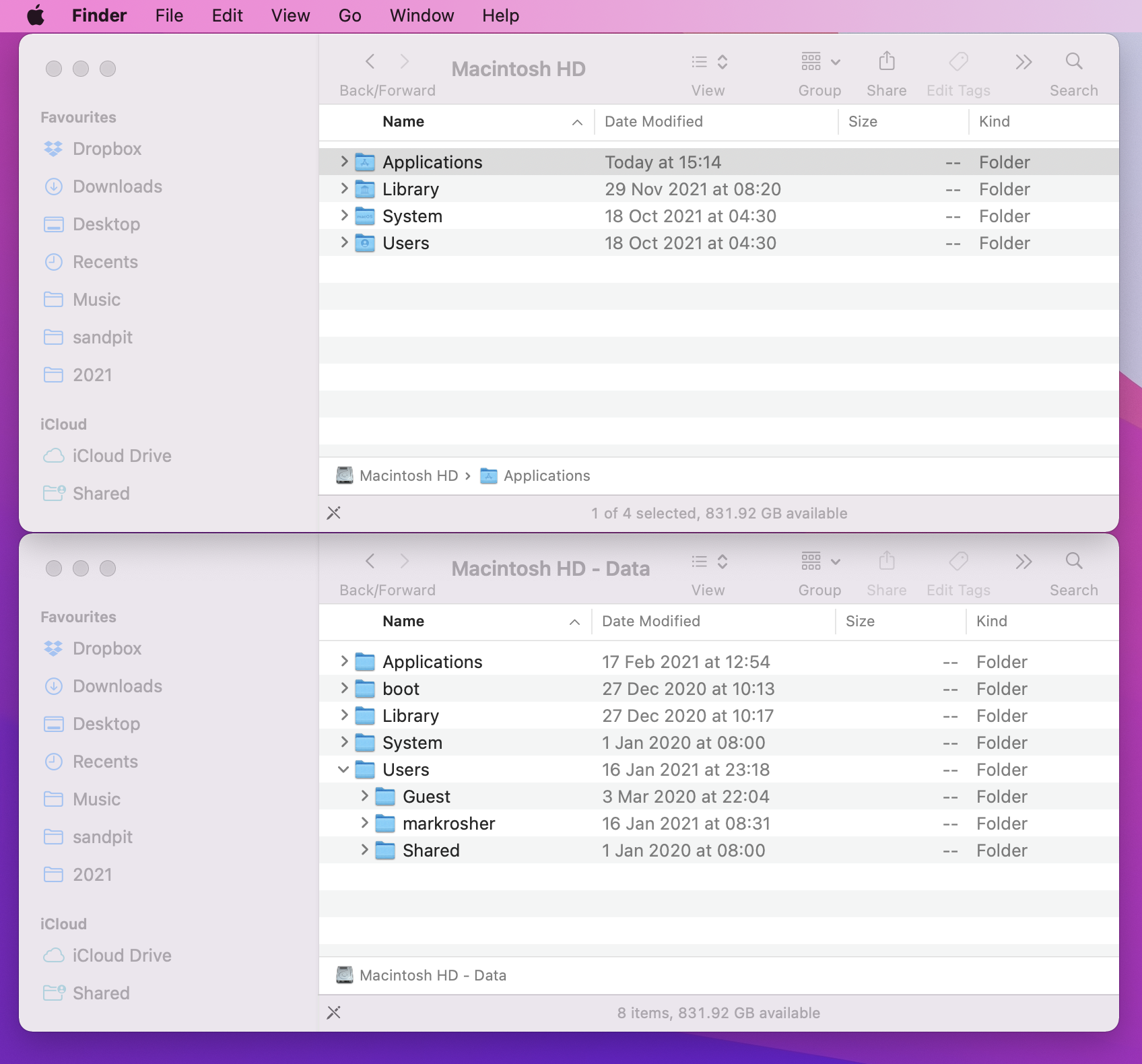Open the Window menu
The width and height of the screenshot is (1142, 1064).
point(422,15)
